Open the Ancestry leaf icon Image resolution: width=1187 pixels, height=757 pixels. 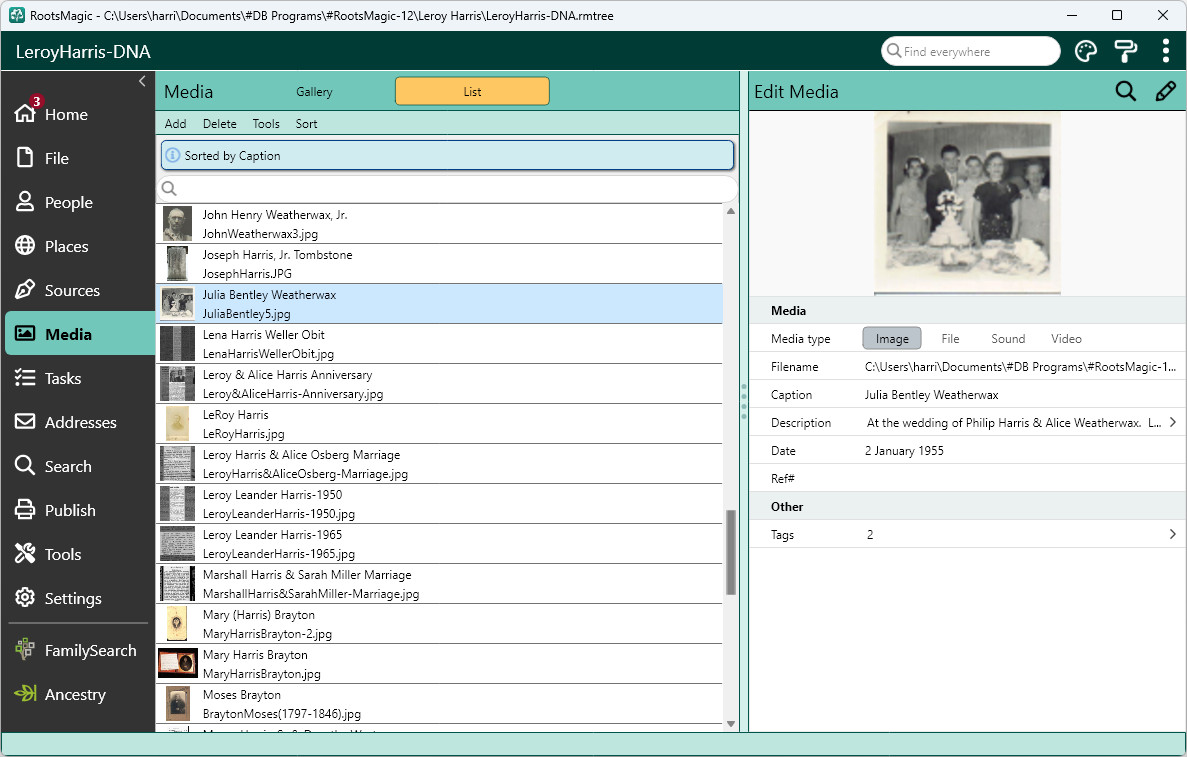pyautogui.click(x=25, y=693)
